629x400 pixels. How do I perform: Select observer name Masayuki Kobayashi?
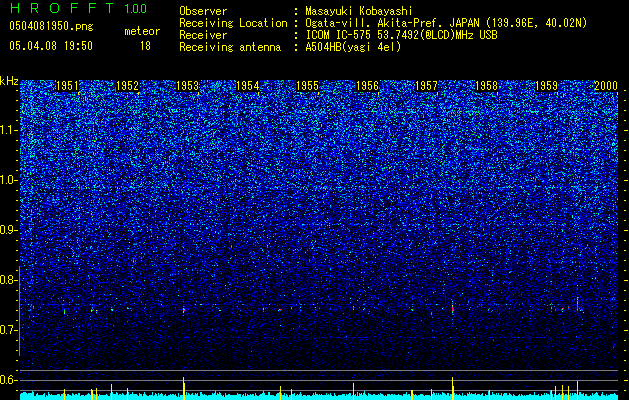[x=359, y=11]
